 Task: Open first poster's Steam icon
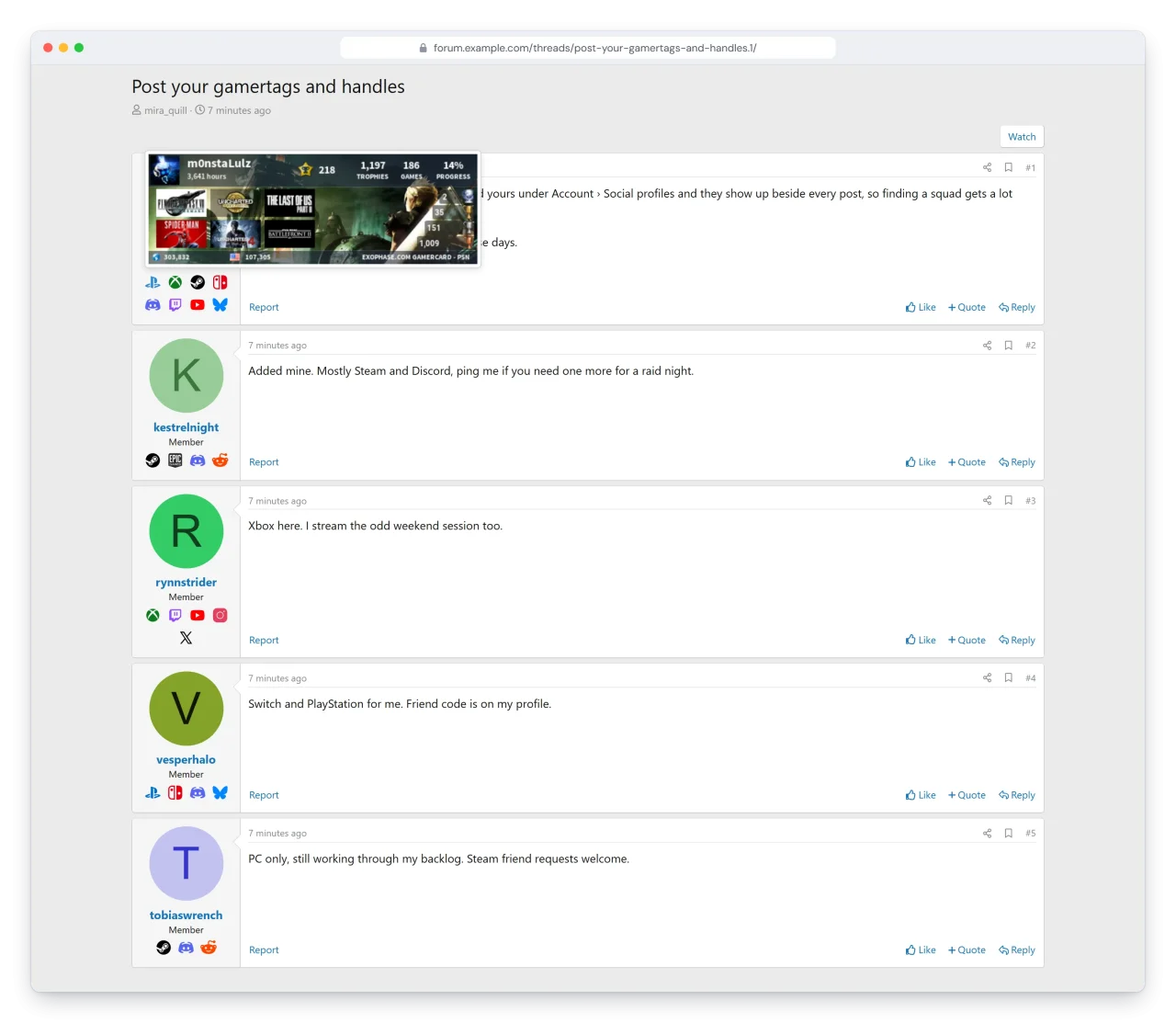click(198, 282)
